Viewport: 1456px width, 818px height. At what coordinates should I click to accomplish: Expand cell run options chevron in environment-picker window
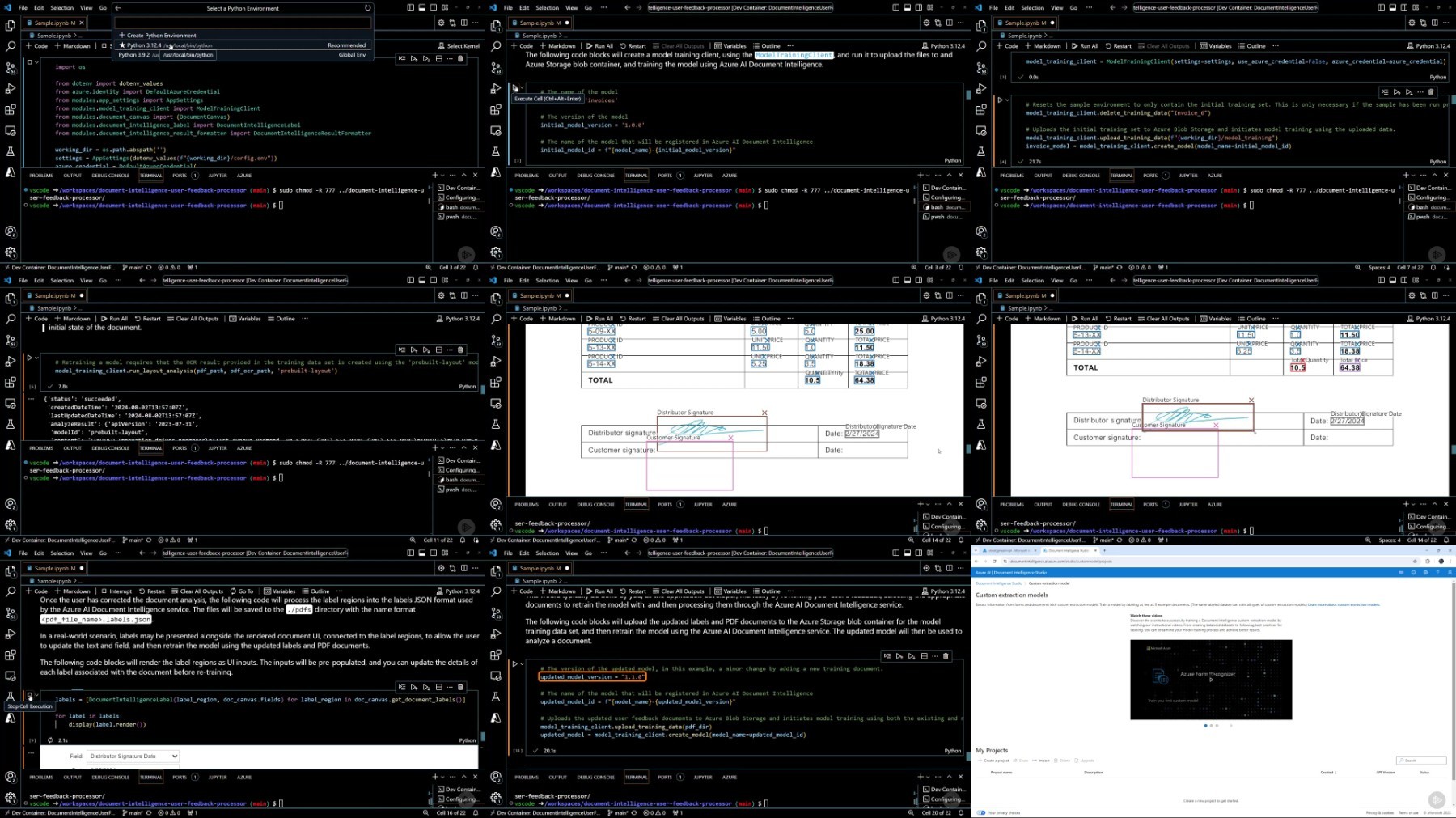coord(36,62)
